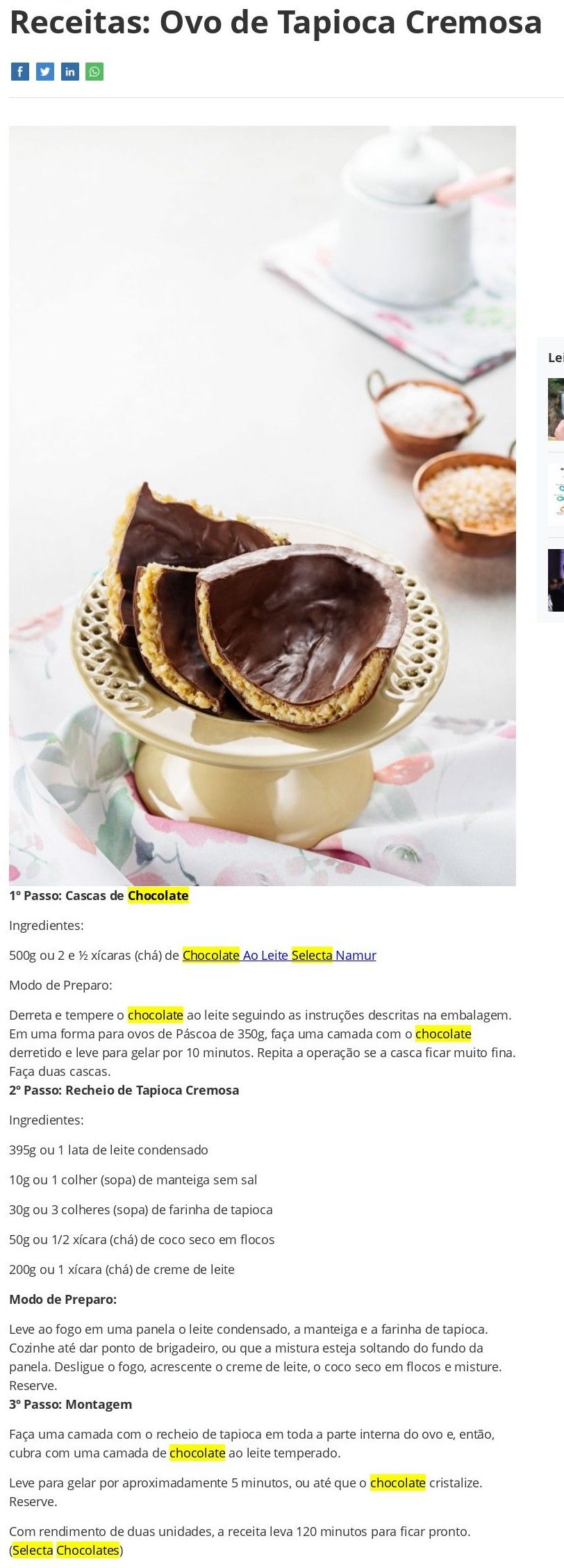Screen dimensions: 564x1568
Task: Click the '395g ou 1 lata de leite condensado' line
Action: coord(108,1150)
